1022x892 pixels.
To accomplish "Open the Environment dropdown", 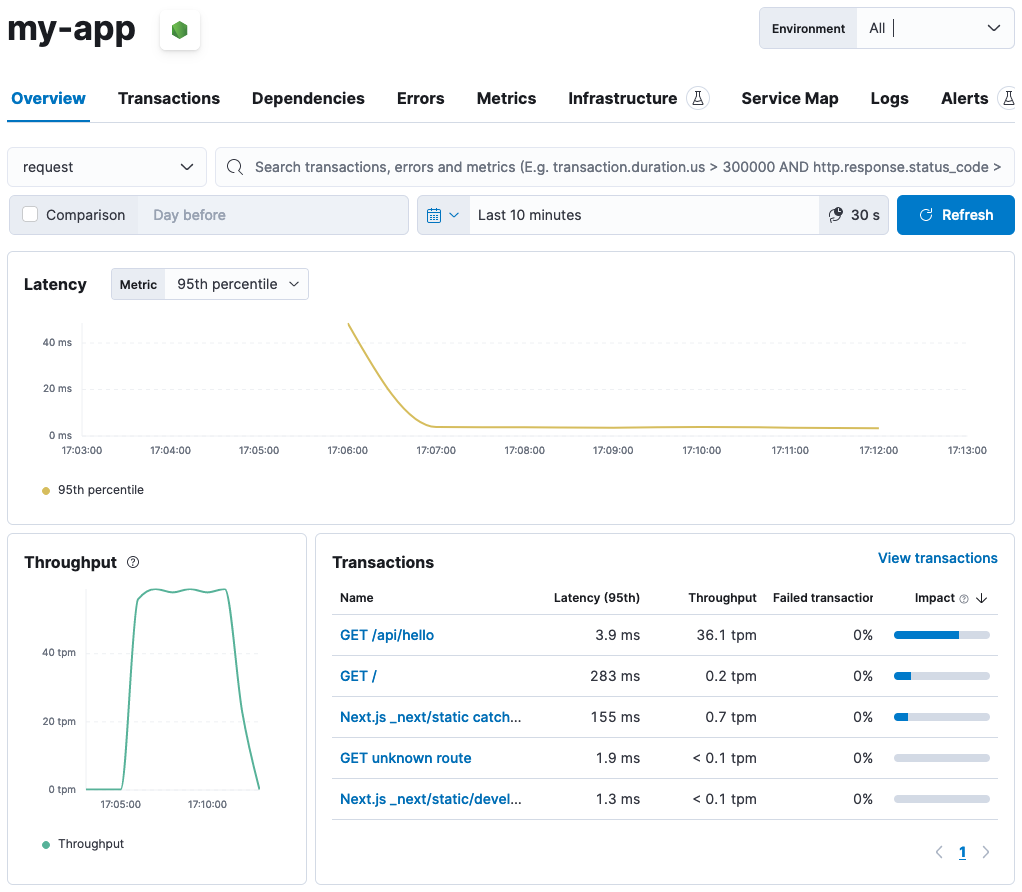I will point(935,28).
